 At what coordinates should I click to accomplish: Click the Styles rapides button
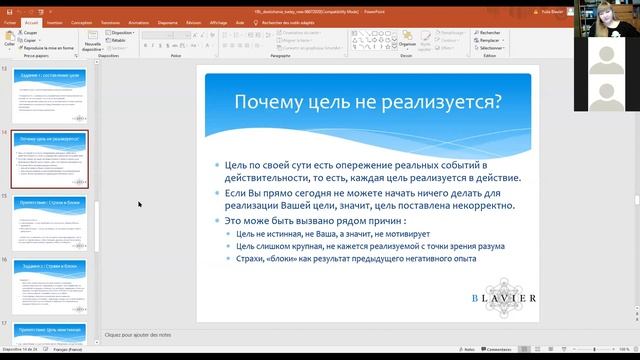tap(425, 41)
